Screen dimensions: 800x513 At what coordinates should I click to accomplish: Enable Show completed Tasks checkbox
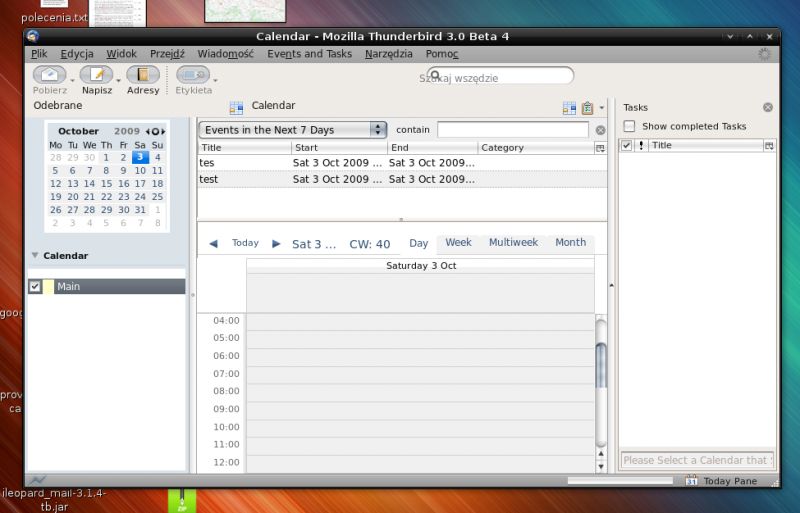coord(629,126)
